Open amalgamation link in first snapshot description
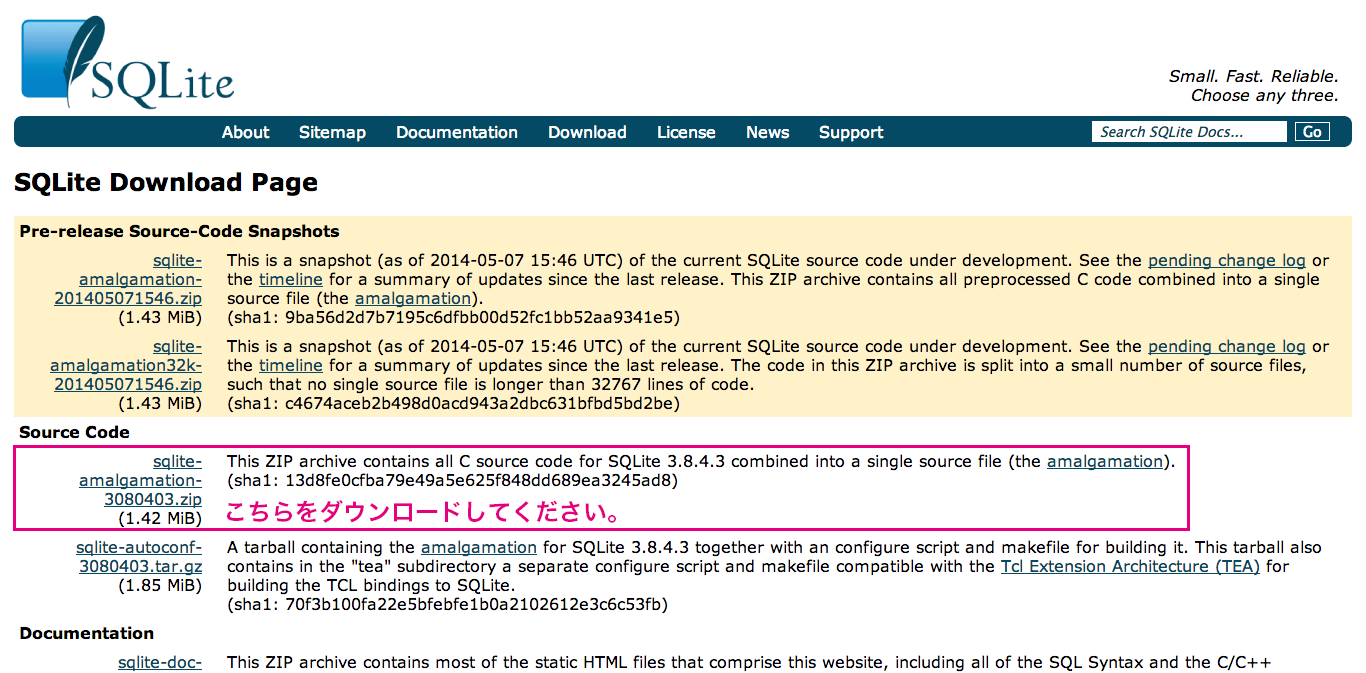1366x673 pixels. (412, 299)
